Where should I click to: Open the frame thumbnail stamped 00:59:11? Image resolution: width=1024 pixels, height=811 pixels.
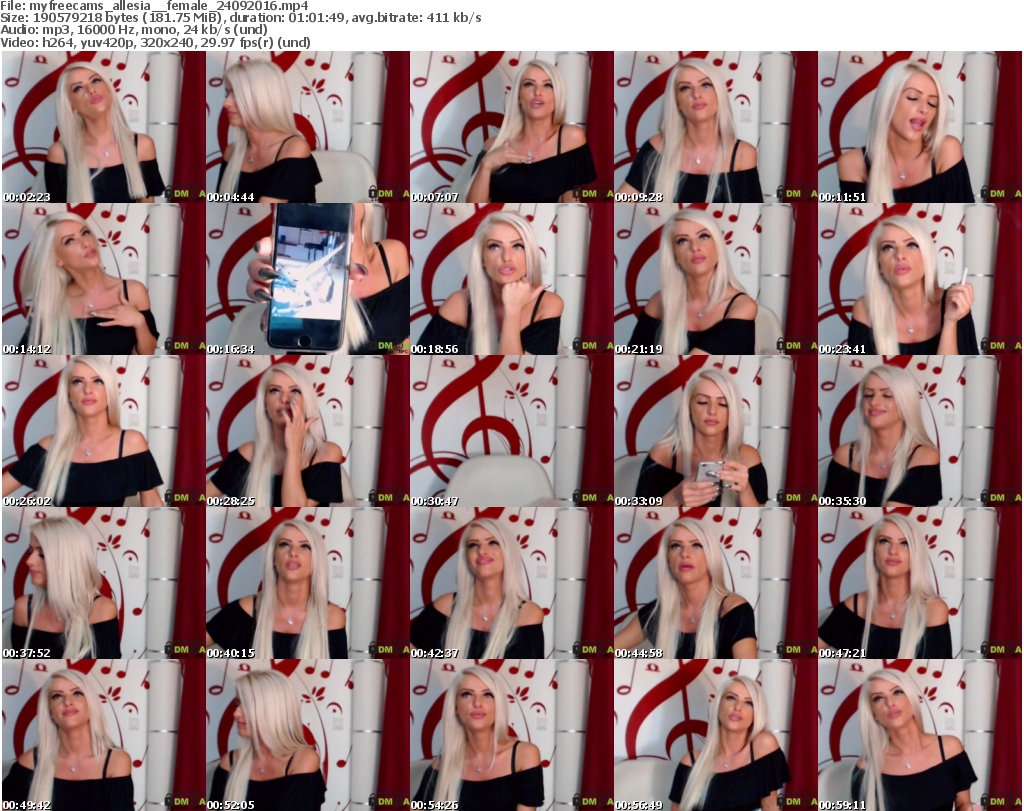(920, 735)
